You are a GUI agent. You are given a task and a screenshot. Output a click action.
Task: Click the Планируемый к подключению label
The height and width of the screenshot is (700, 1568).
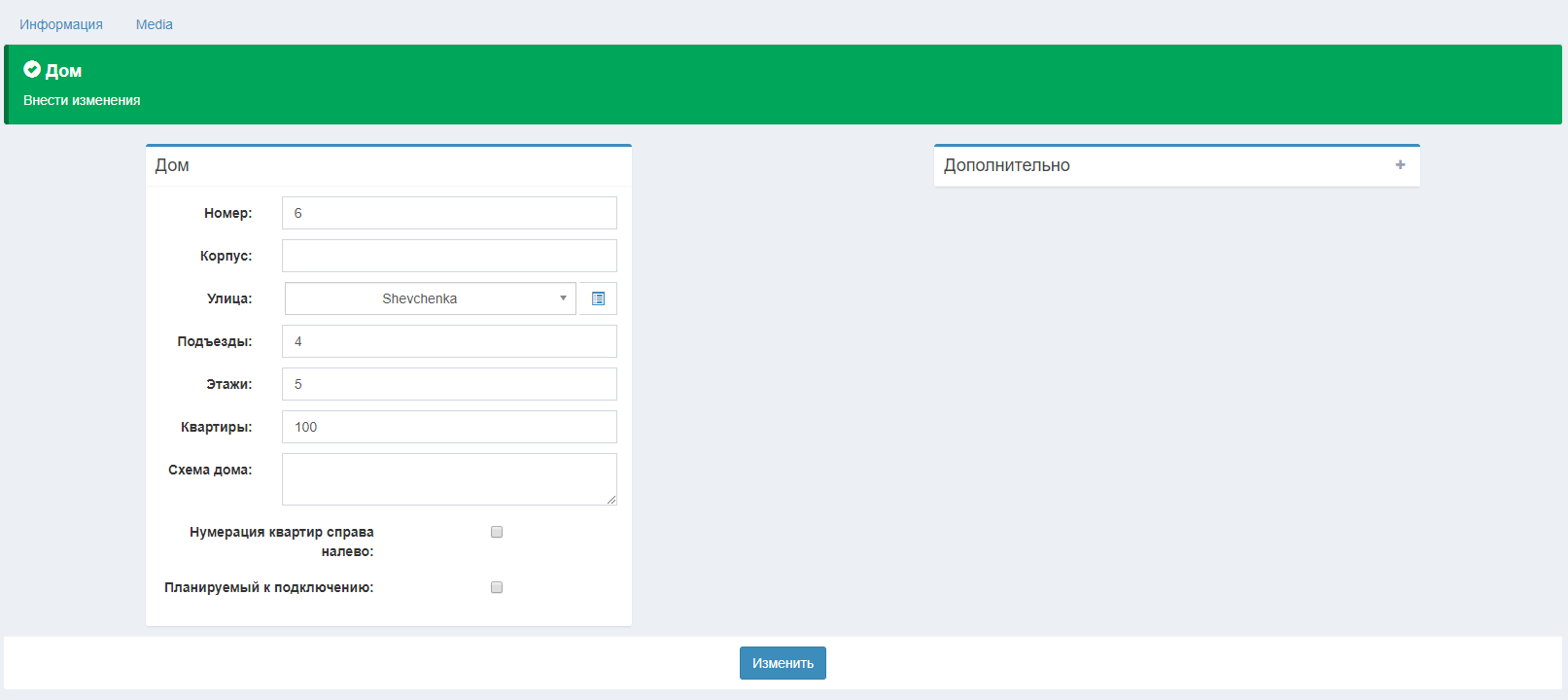[x=268, y=587]
